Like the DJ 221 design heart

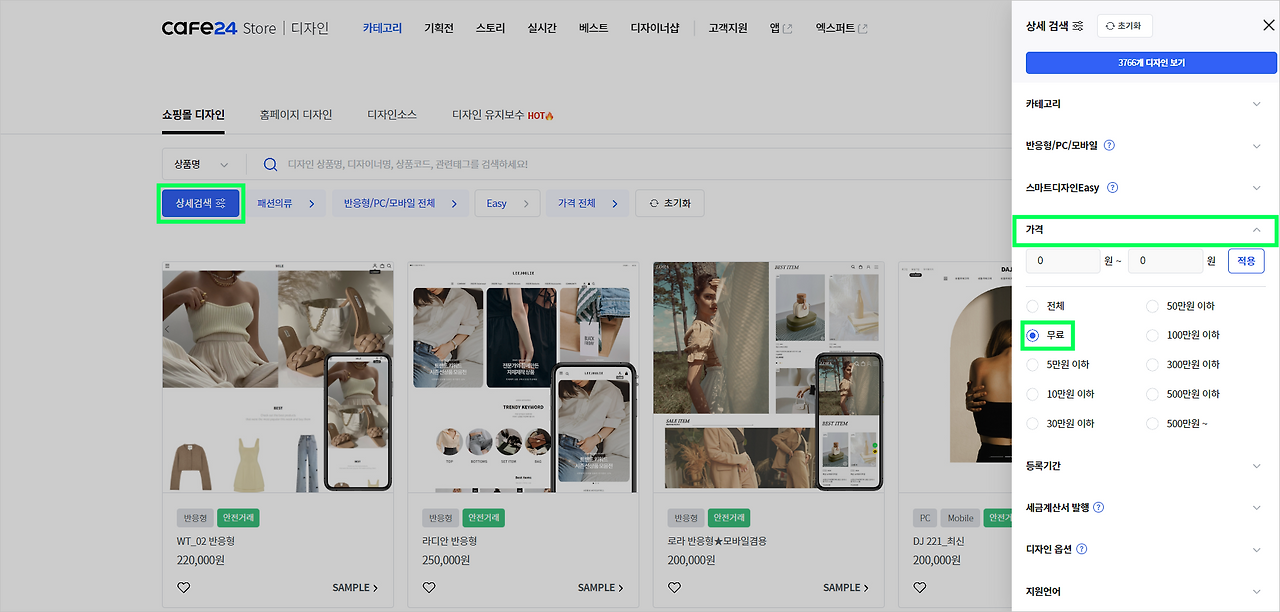920,588
